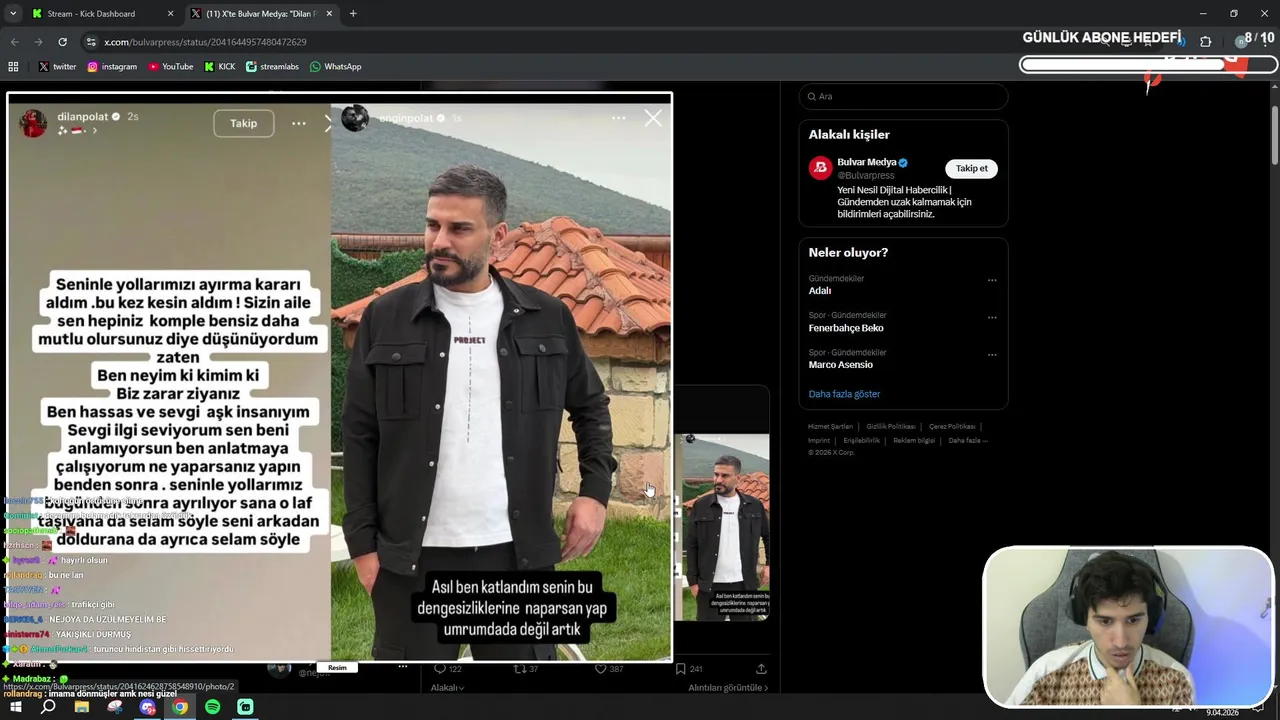1280x720 pixels.
Task: Open Windows taskbar search
Action: pyautogui.click(x=48, y=707)
